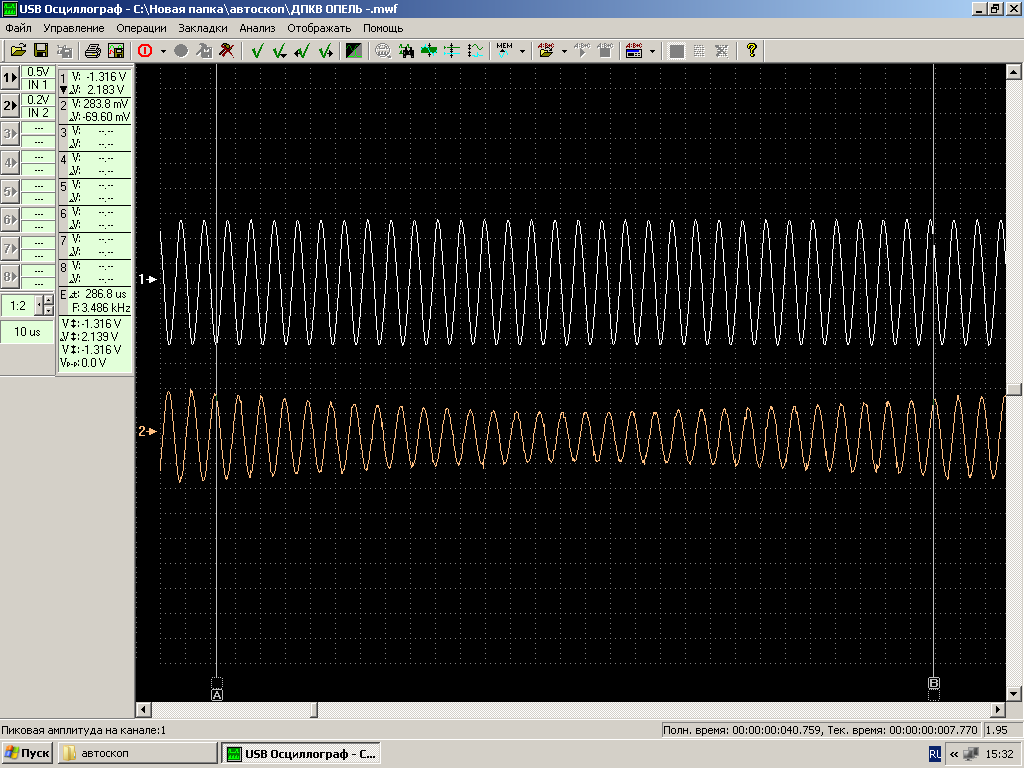The height and width of the screenshot is (768, 1024).
Task: Click the save-waveform-image icon next to the printer
Action: point(116,50)
